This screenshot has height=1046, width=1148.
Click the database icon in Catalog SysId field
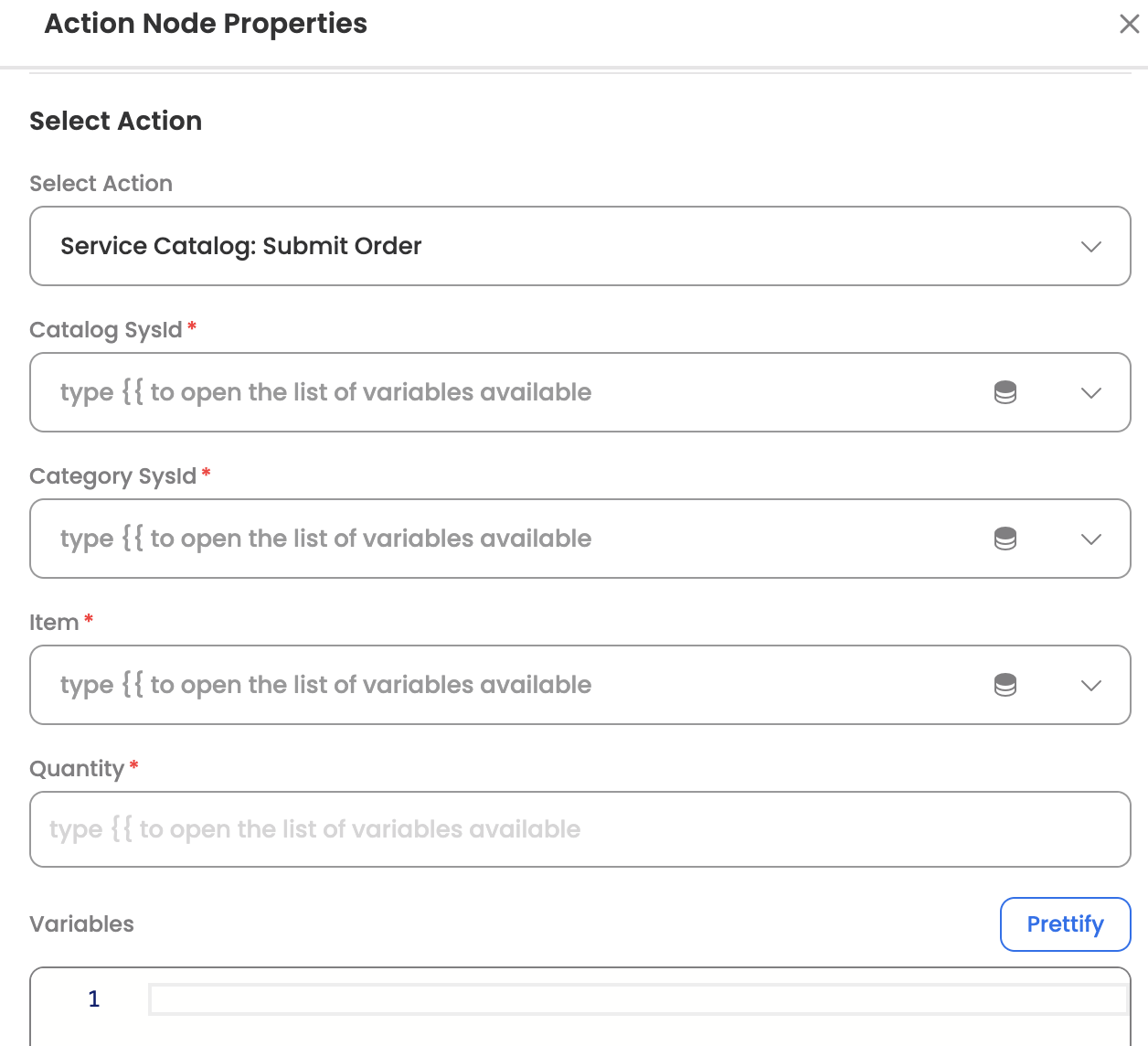pyautogui.click(x=1005, y=392)
